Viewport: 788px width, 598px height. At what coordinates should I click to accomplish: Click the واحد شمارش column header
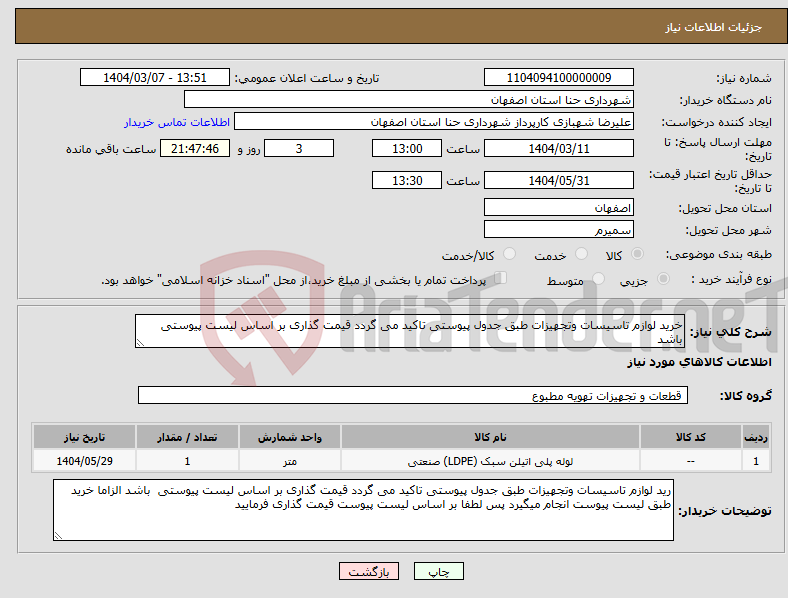(290, 437)
